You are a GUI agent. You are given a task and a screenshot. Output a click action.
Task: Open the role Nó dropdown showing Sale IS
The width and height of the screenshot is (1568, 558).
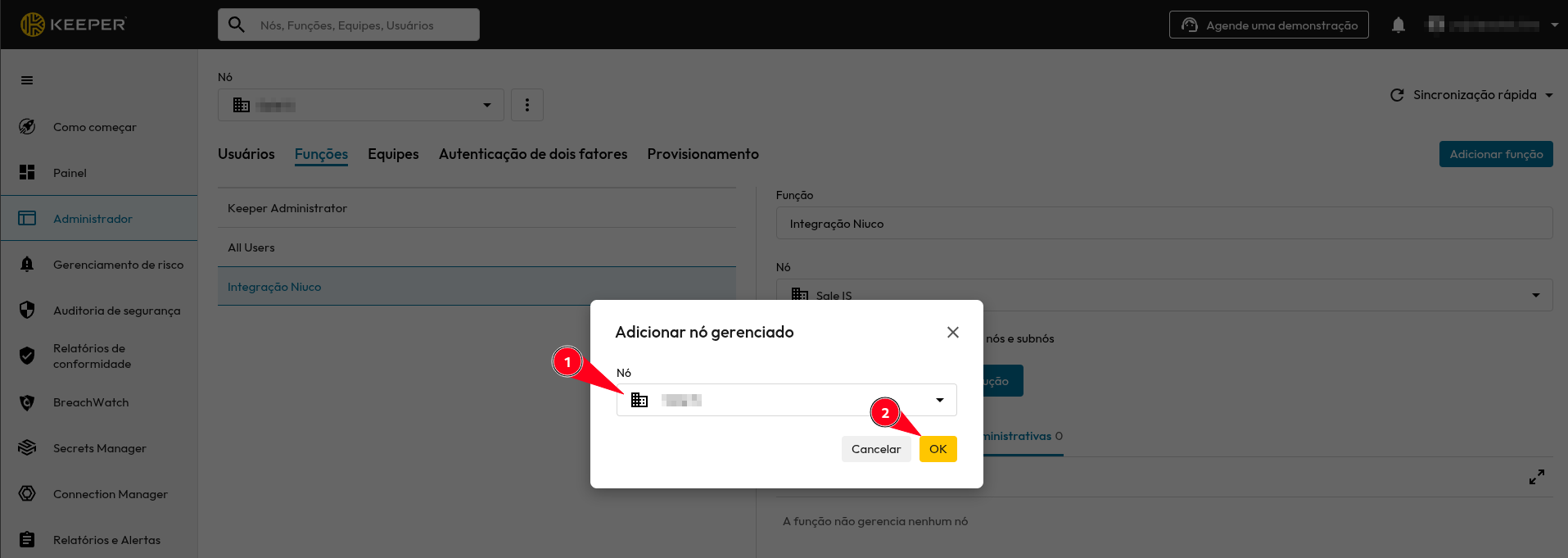coord(1164,295)
